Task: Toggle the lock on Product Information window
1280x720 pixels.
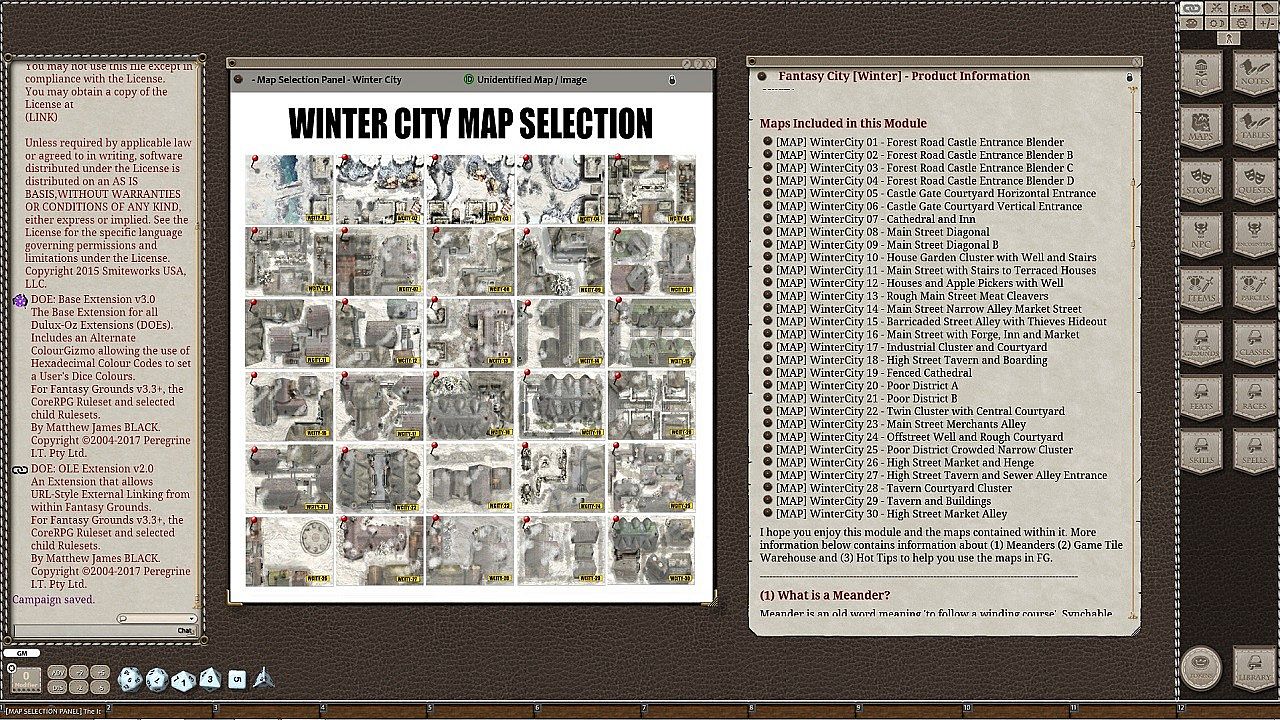Action: [1129, 77]
